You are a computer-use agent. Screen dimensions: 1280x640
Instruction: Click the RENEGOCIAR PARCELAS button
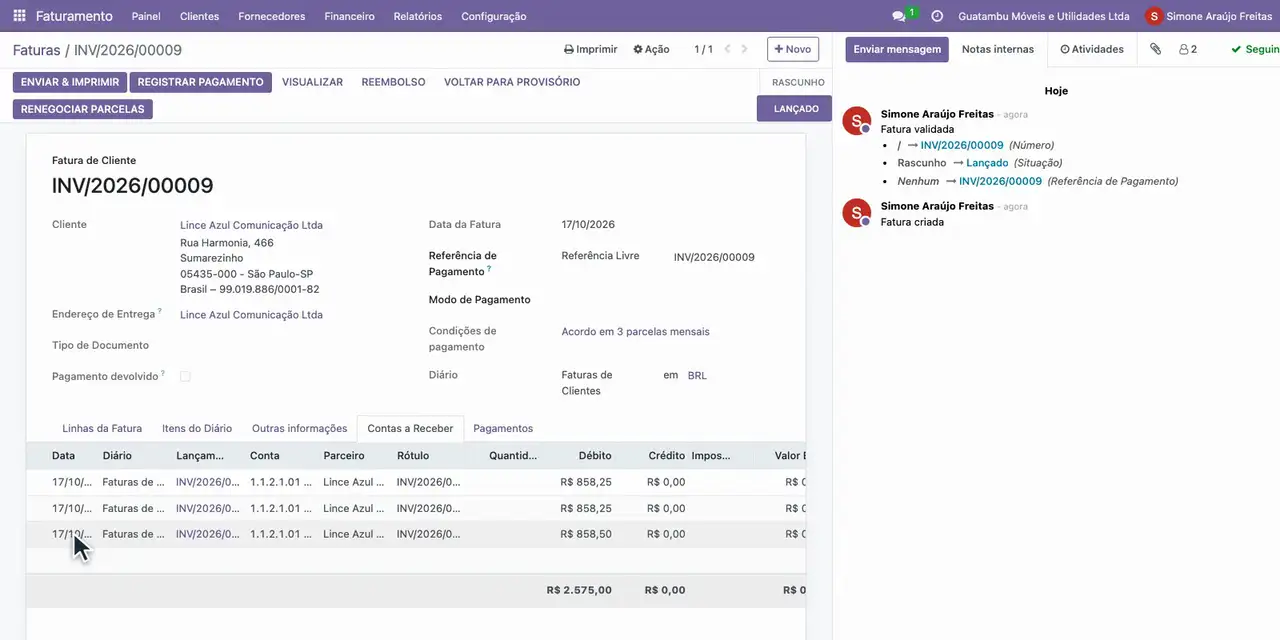pos(83,109)
